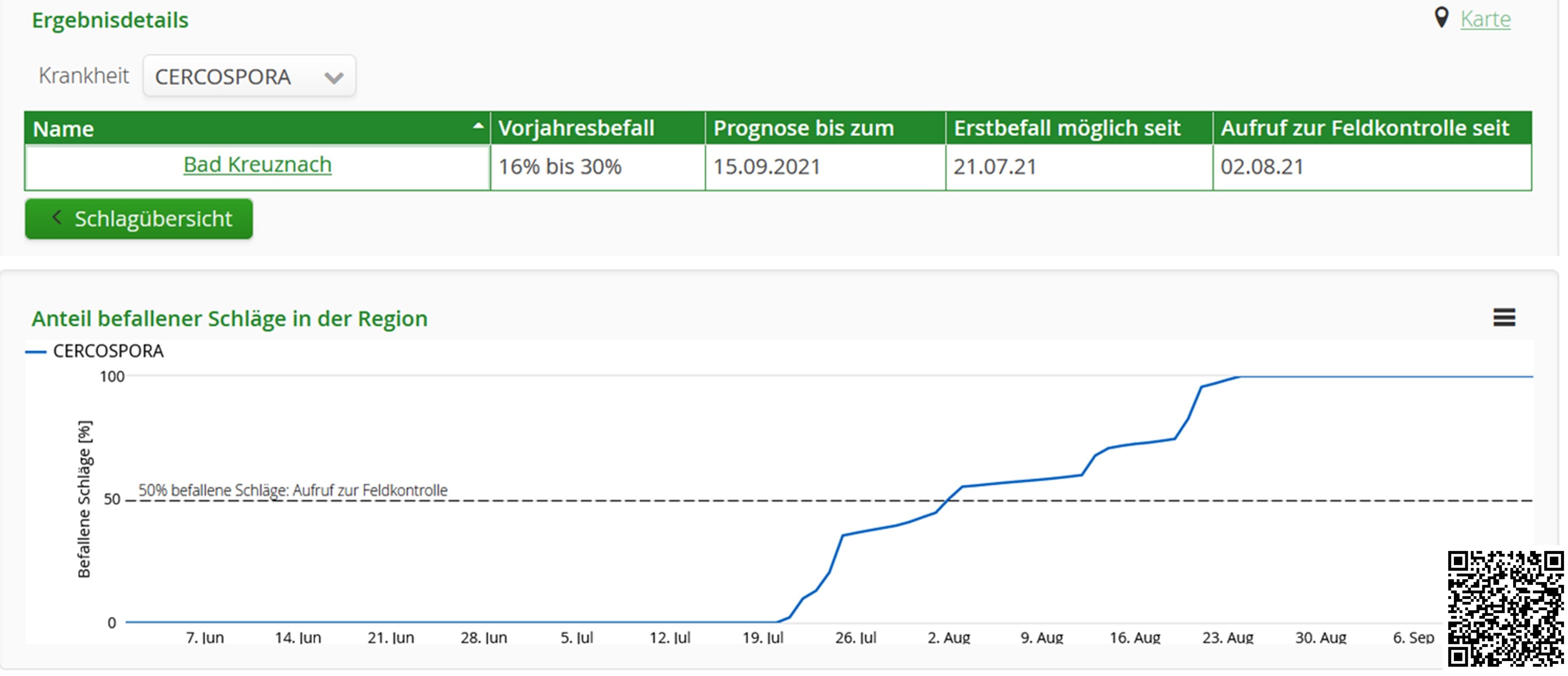Expand the CERCOSPORA disease selector

249,75
